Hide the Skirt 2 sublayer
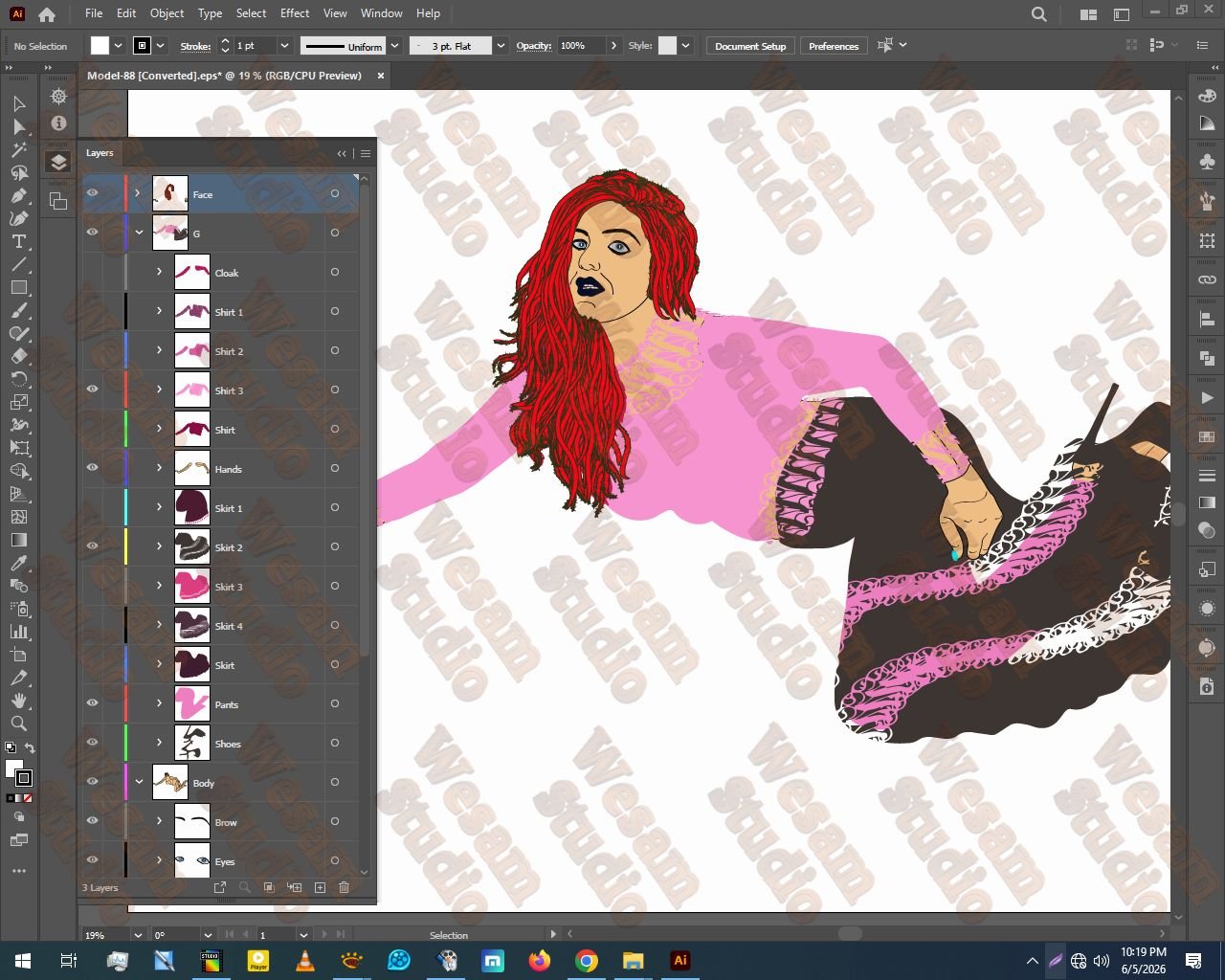This screenshot has height=980, width=1225. coord(93,546)
